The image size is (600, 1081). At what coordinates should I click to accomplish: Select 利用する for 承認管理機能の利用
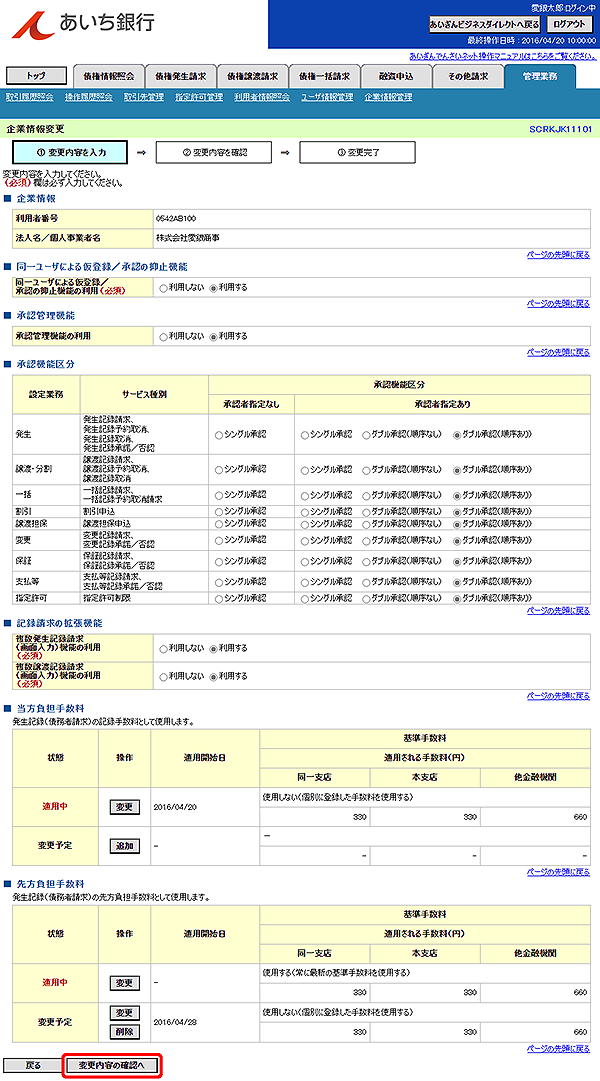click(213, 336)
